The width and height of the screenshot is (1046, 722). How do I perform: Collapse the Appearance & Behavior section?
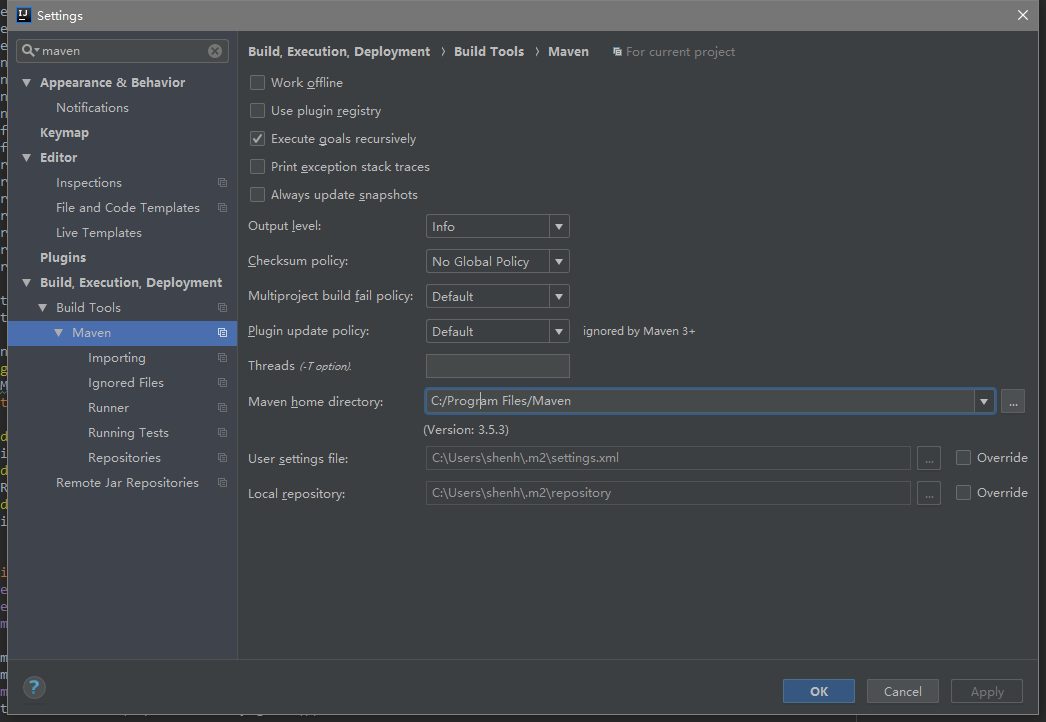27,83
